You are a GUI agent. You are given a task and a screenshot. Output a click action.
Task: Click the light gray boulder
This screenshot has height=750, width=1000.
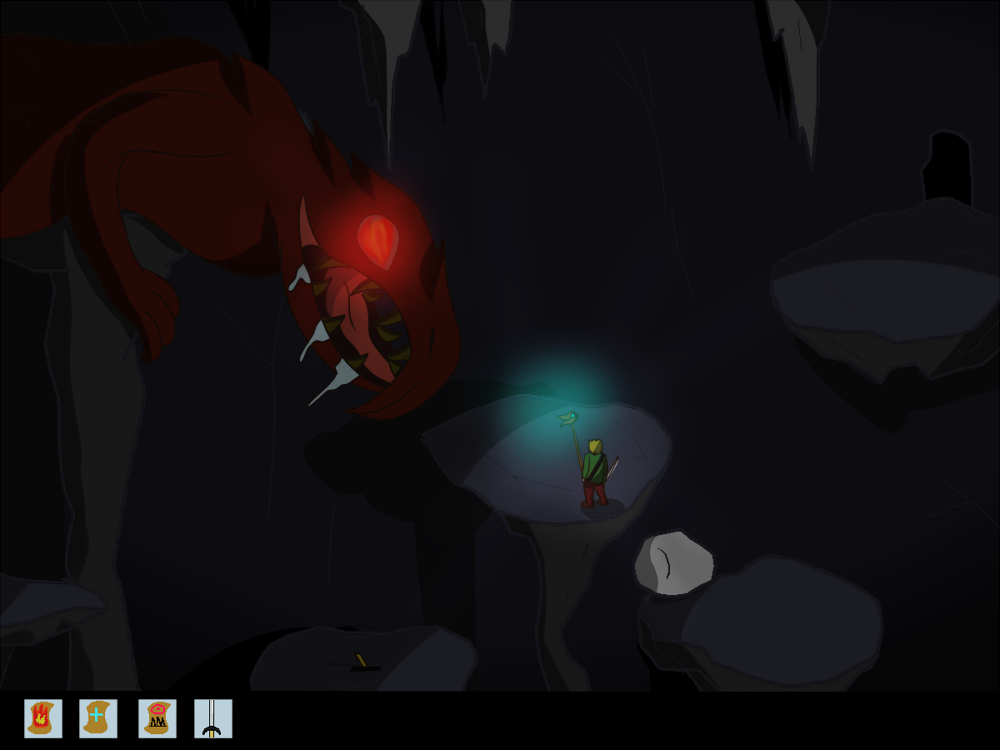click(x=674, y=563)
